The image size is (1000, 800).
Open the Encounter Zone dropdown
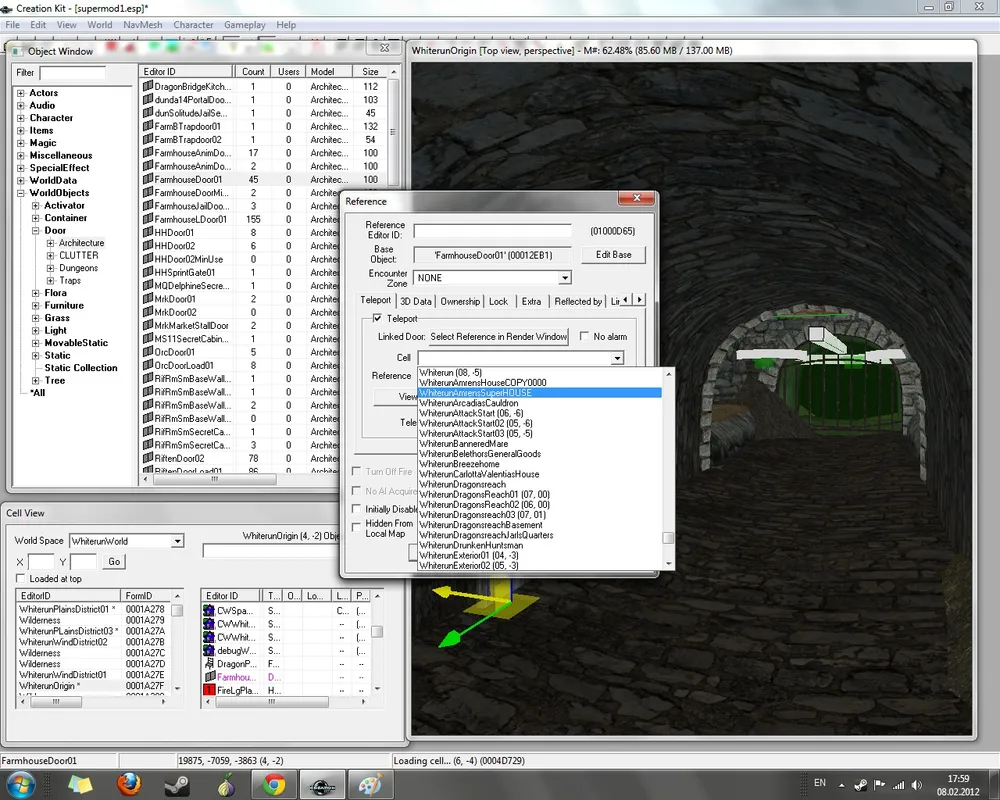tap(565, 278)
